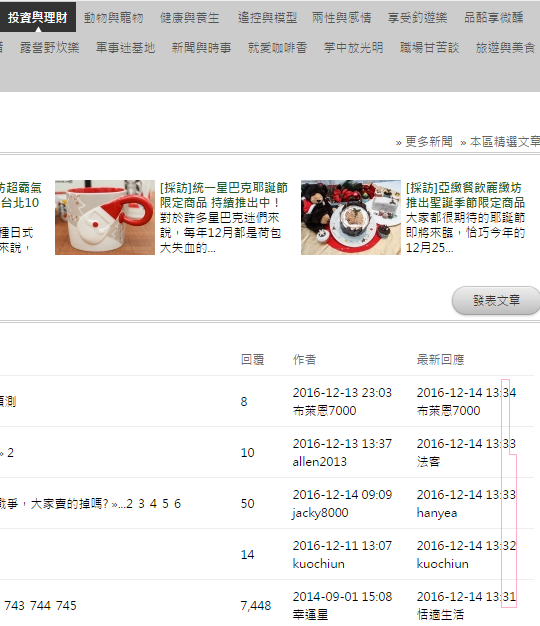Select 掌中放光明 category
Image resolution: width=540 pixels, height=626 pixels.
coord(353,48)
